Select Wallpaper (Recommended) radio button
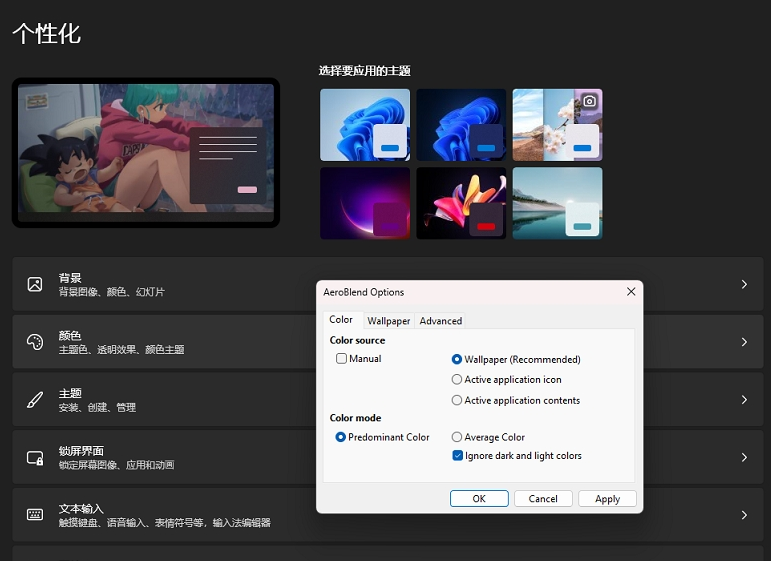 (457, 359)
